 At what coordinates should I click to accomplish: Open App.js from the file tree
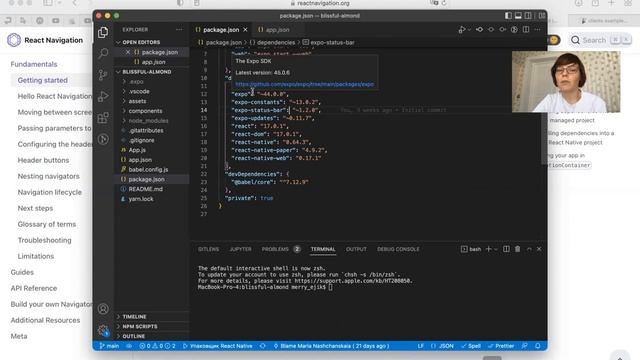(x=137, y=150)
